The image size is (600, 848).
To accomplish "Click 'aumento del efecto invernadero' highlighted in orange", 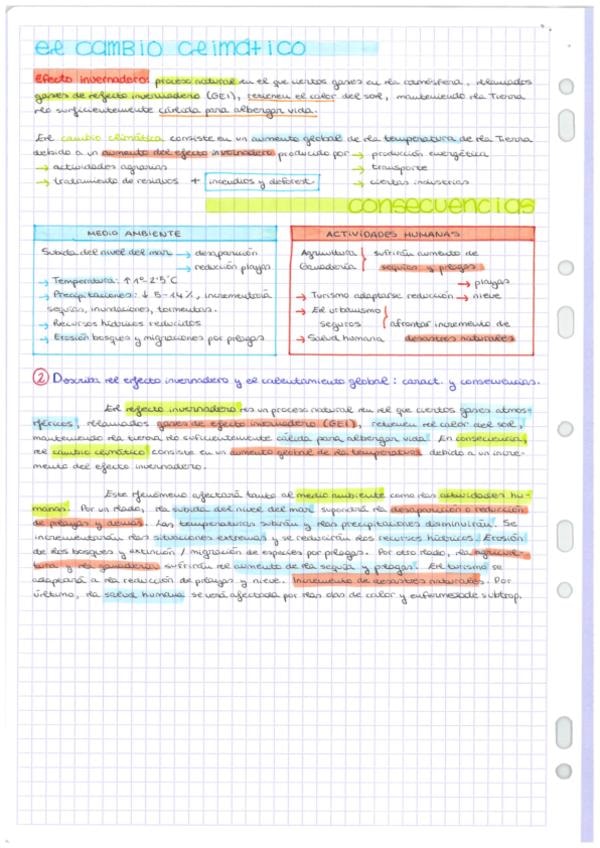I will (188, 153).
